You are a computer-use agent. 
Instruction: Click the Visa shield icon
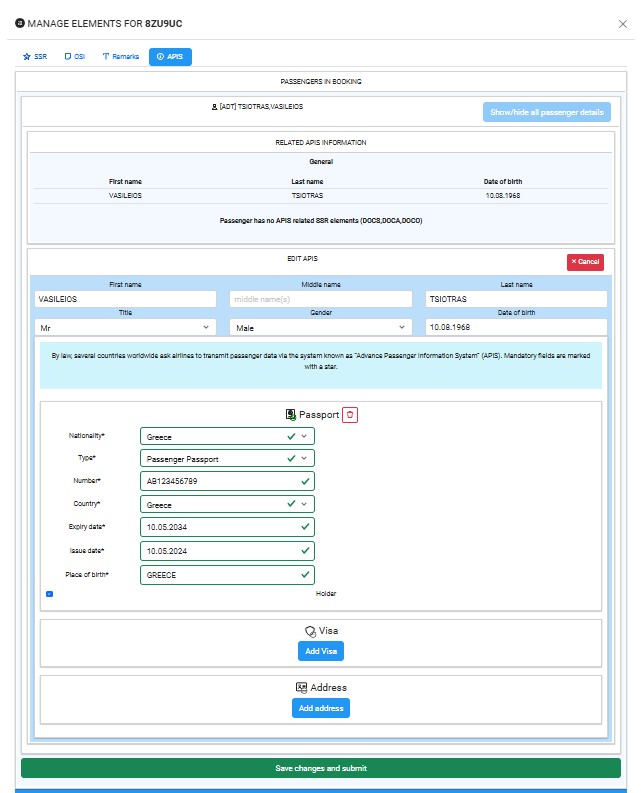310,631
